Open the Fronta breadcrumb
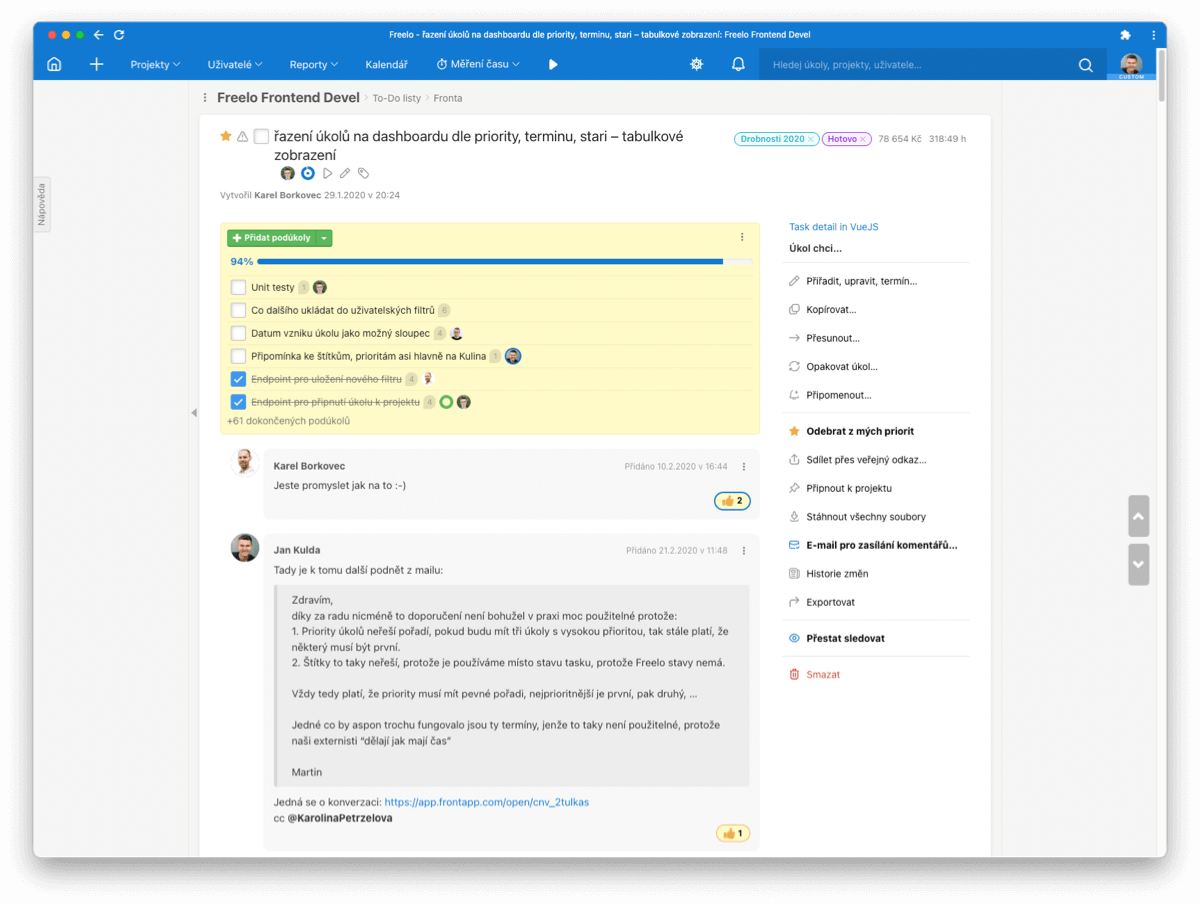1200x905 pixels. [x=448, y=98]
